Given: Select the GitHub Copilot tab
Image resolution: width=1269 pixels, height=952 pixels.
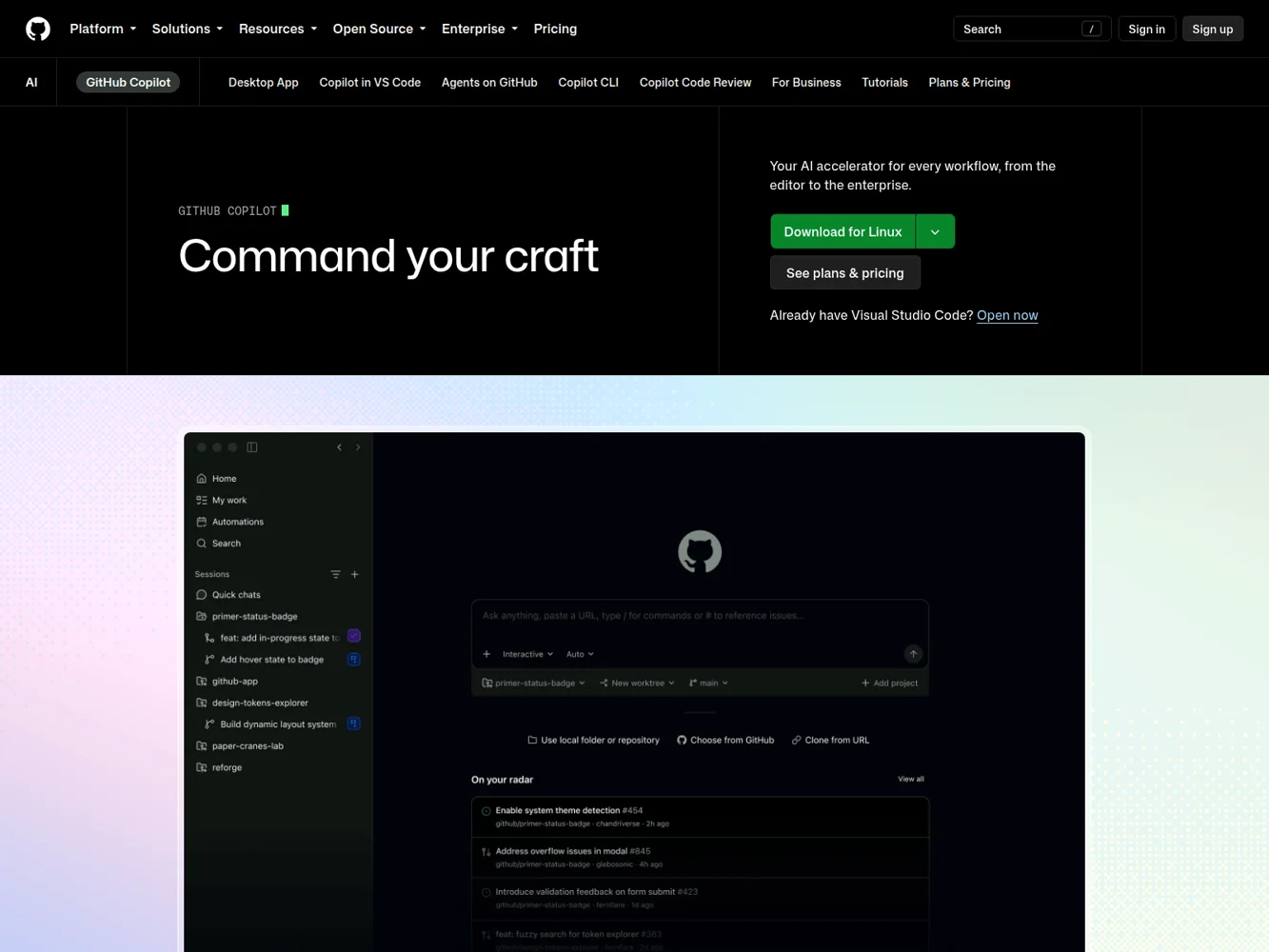Looking at the screenshot, I should point(129,82).
